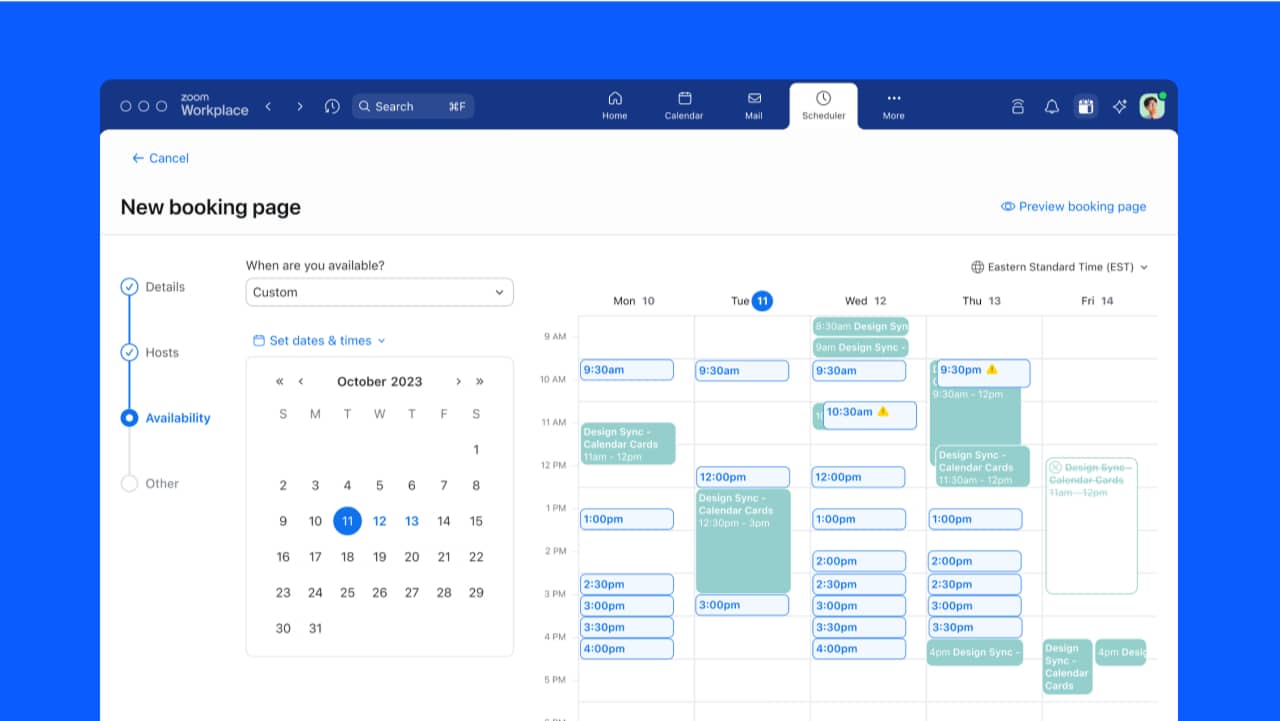Image resolution: width=1280 pixels, height=721 pixels.
Task: Open the Mail tab
Action: (754, 105)
